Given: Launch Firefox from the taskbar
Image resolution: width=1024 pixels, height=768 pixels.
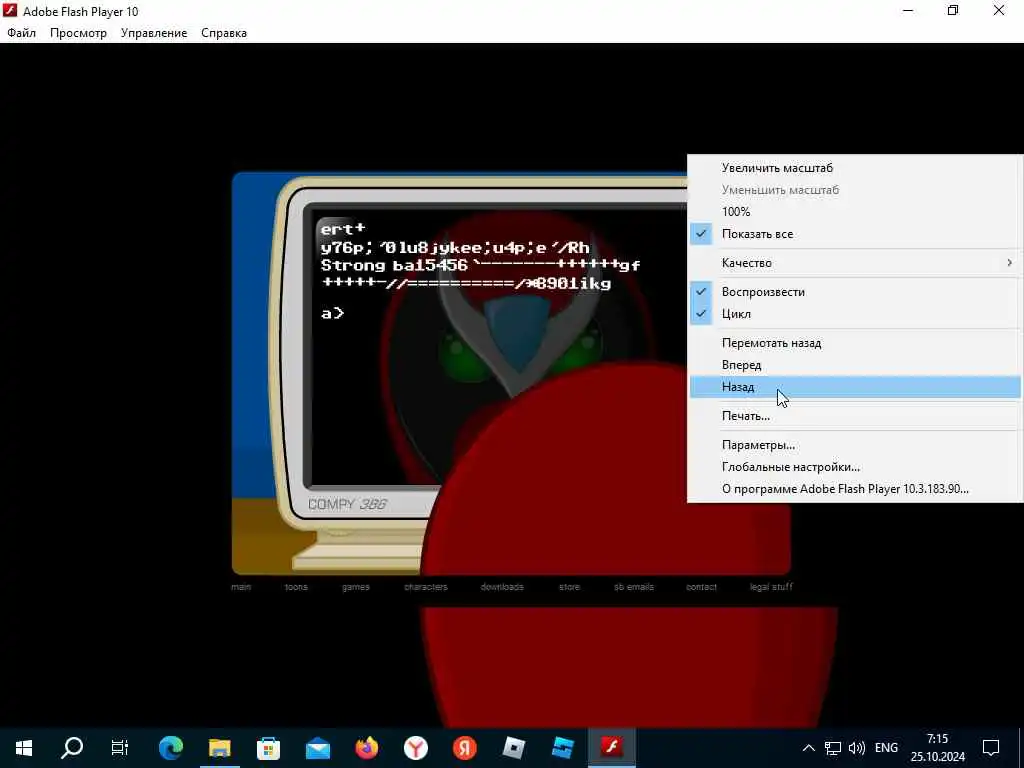Looking at the screenshot, I should (x=367, y=747).
